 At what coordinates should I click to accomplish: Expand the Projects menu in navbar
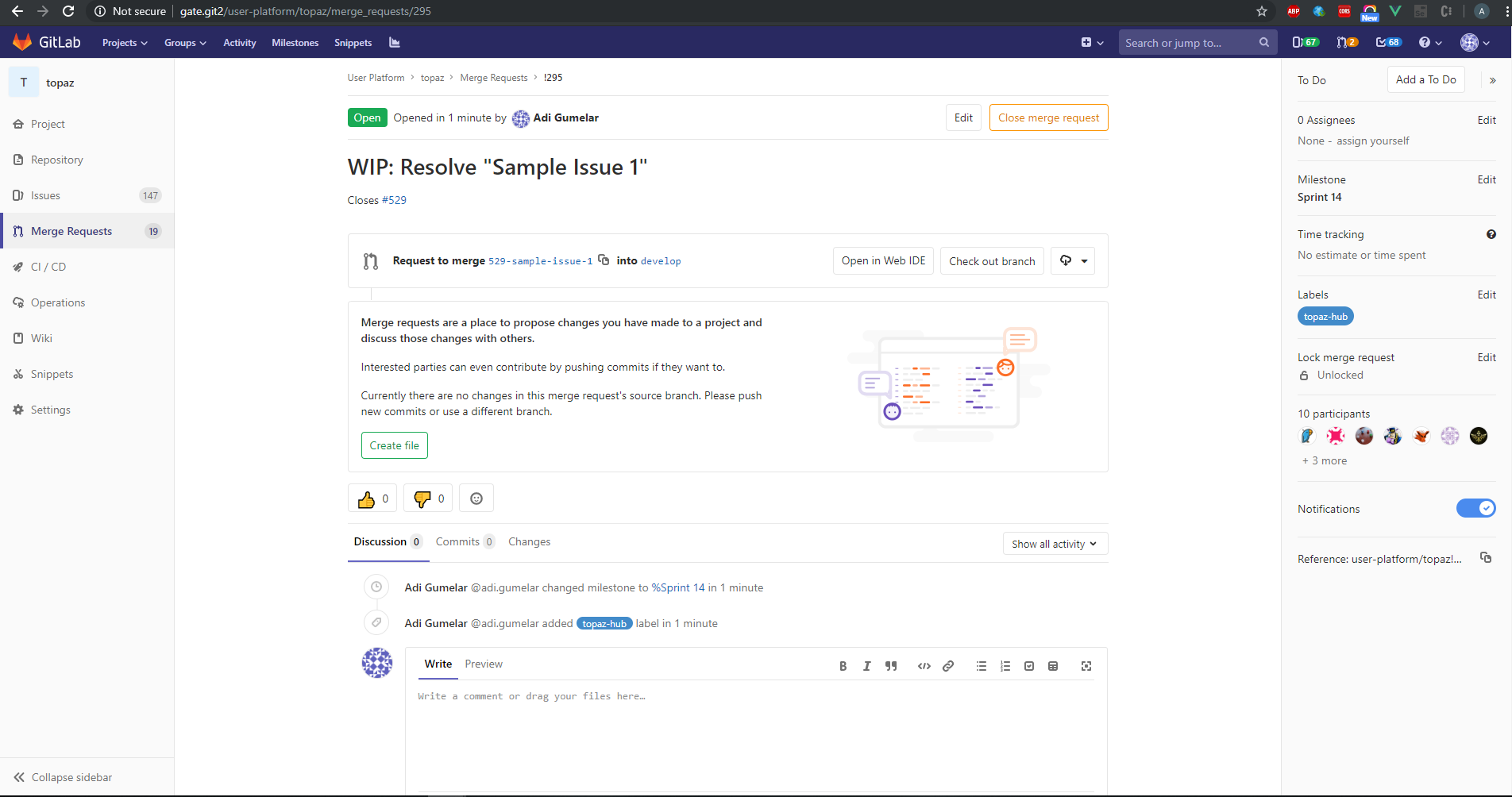pos(125,43)
